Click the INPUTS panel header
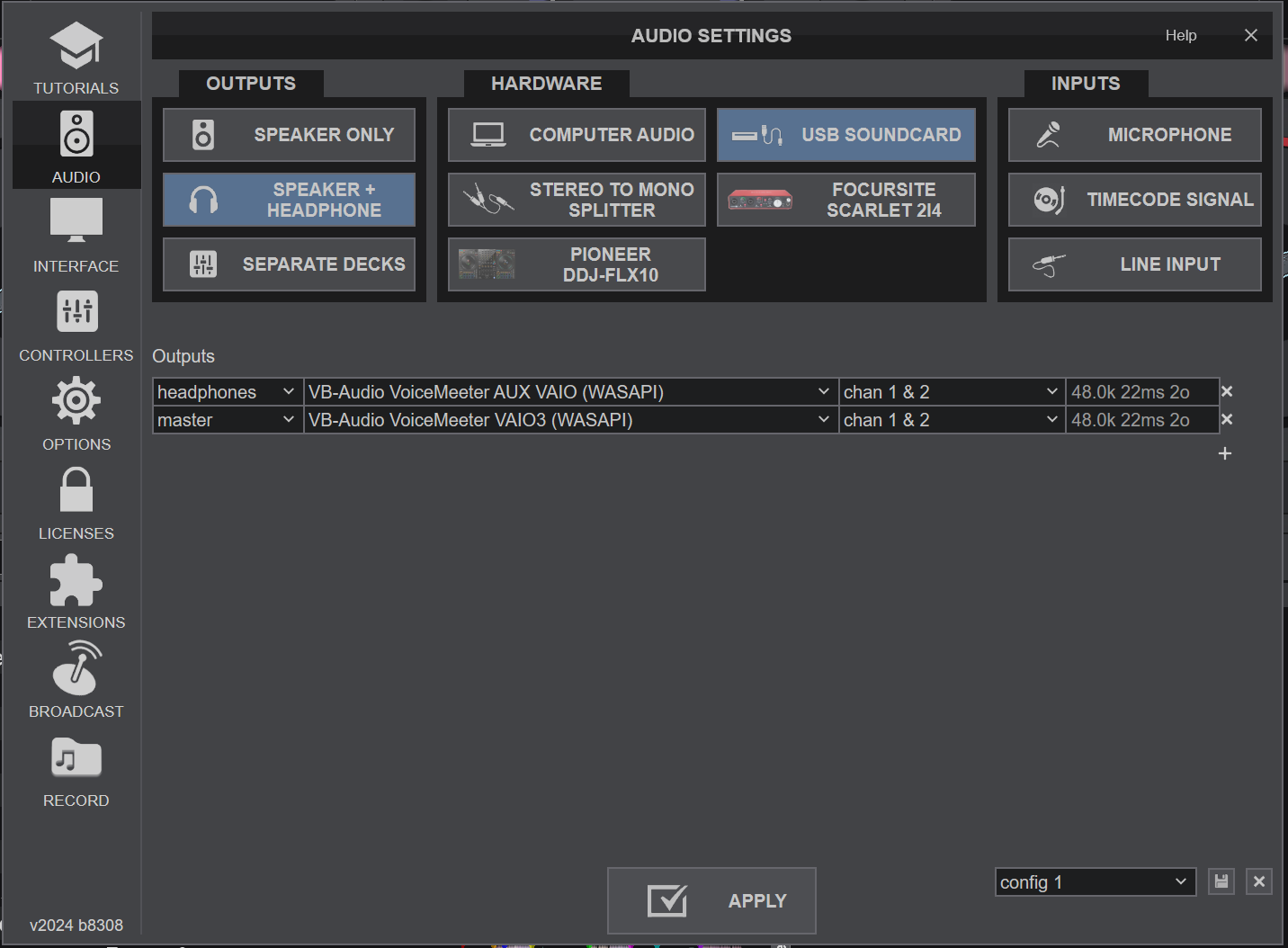This screenshot has width=1288, height=948. click(x=1086, y=84)
